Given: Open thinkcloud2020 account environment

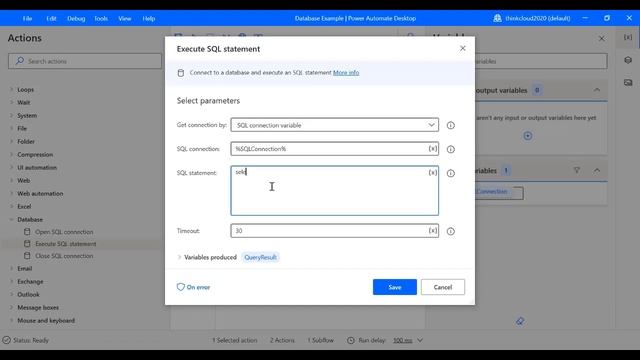Looking at the screenshot, I should tap(532, 18).
